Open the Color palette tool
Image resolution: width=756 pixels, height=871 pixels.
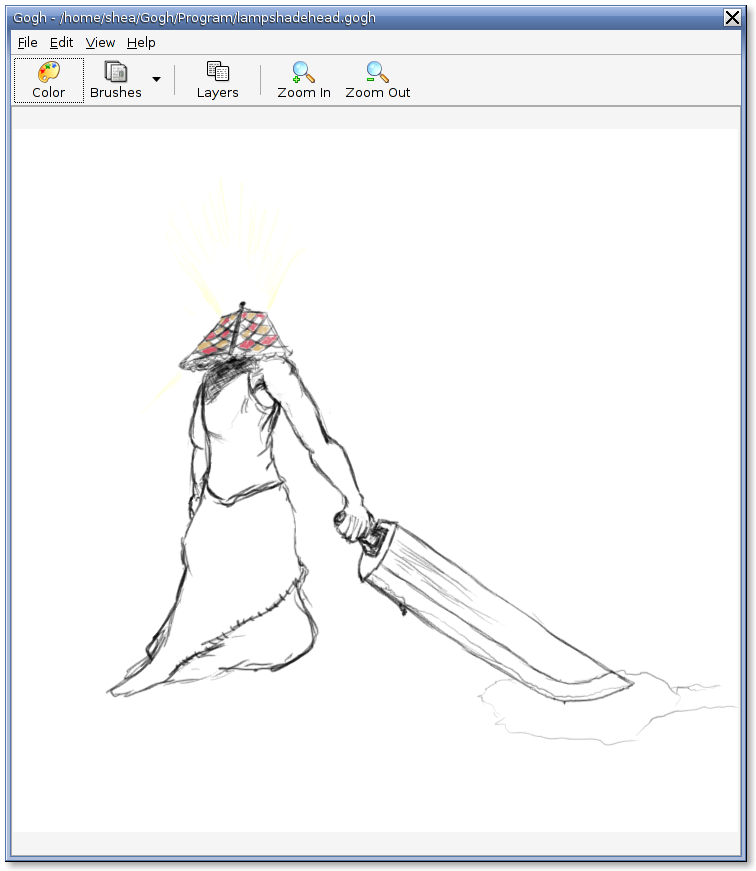(x=49, y=81)
